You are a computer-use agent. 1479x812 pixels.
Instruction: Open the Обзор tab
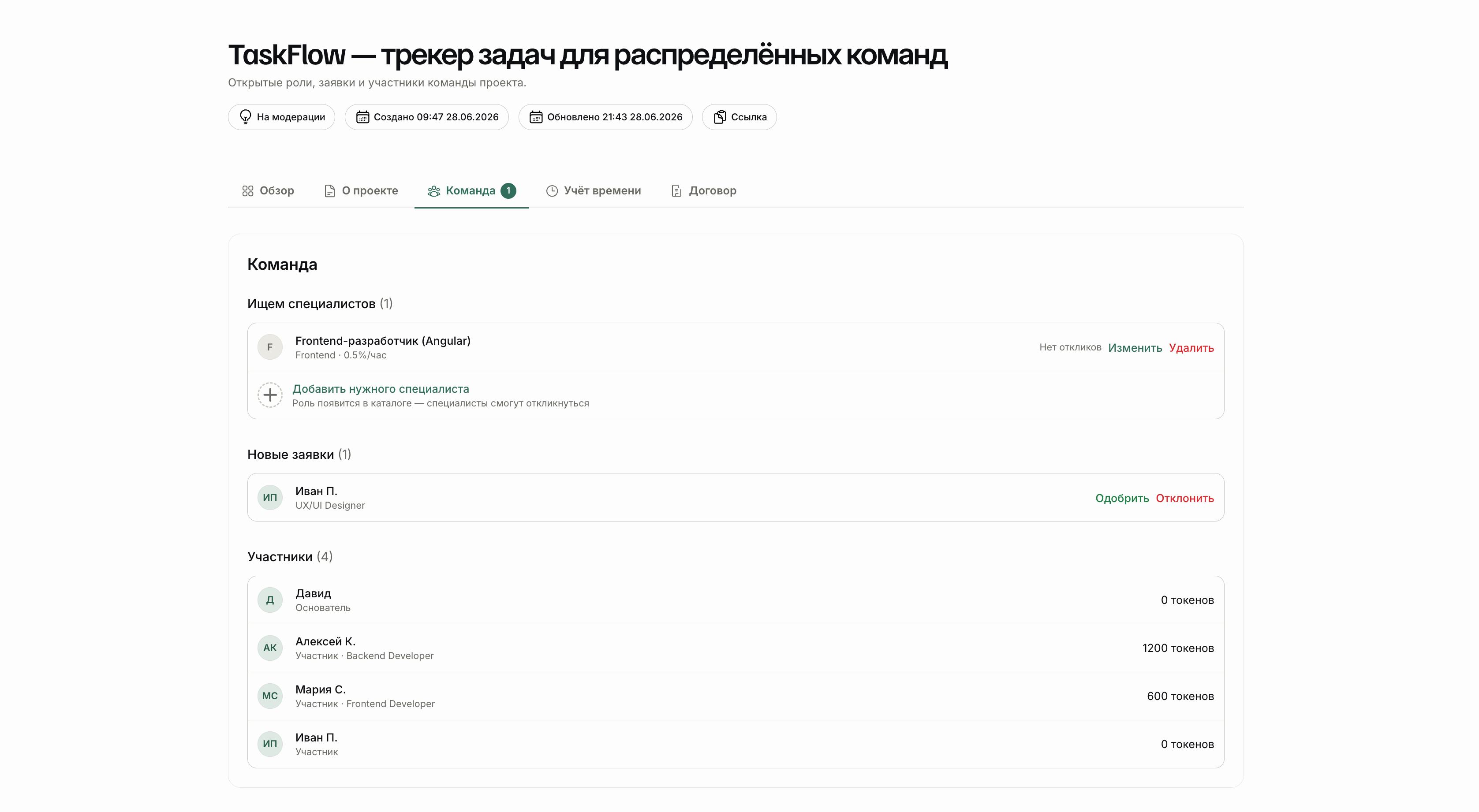[x=268, y=191]
